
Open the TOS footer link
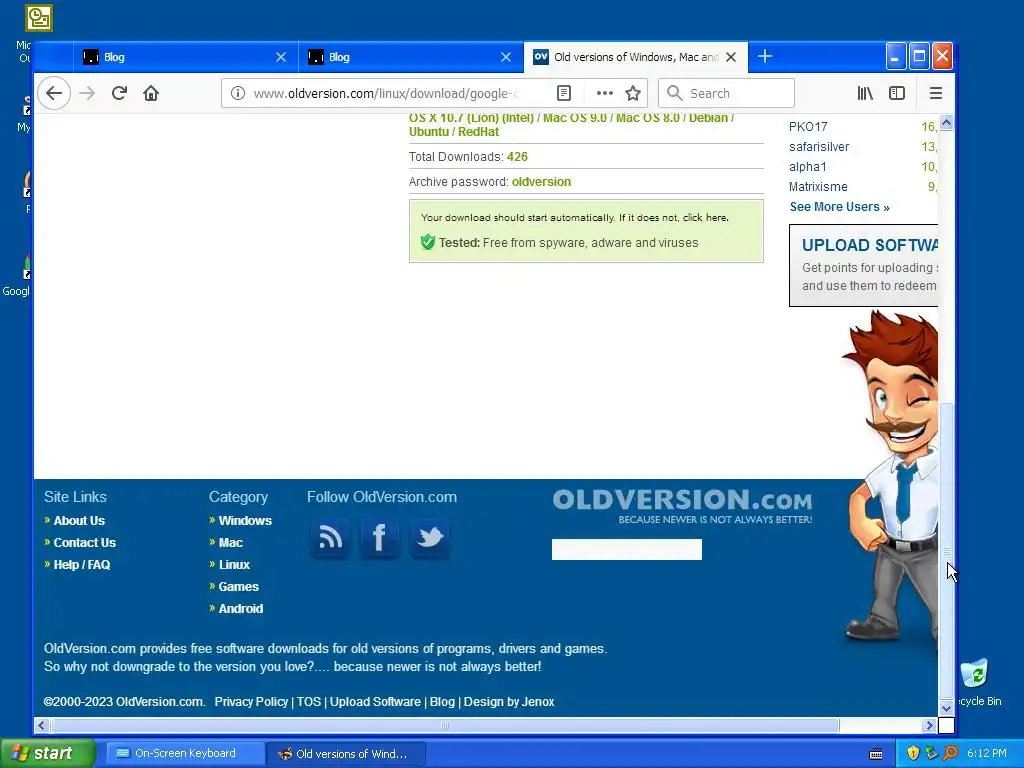coord(309,701)
